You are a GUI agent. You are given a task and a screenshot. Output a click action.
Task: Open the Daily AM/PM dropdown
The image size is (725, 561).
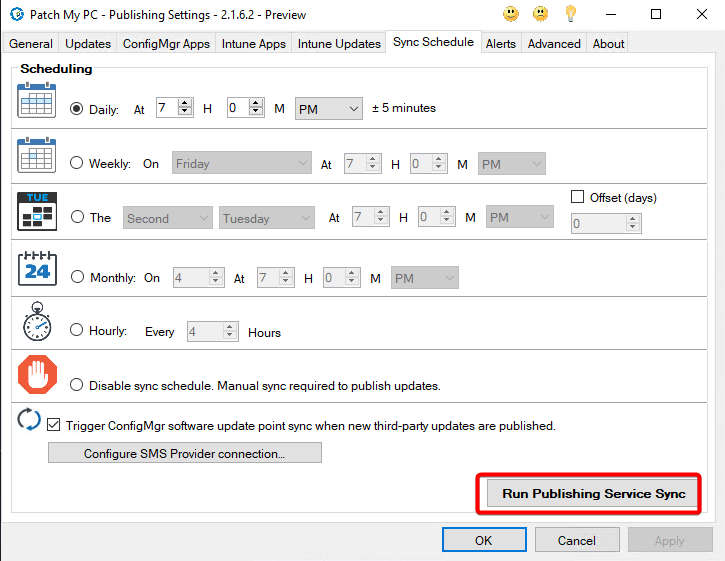point(328,109)
